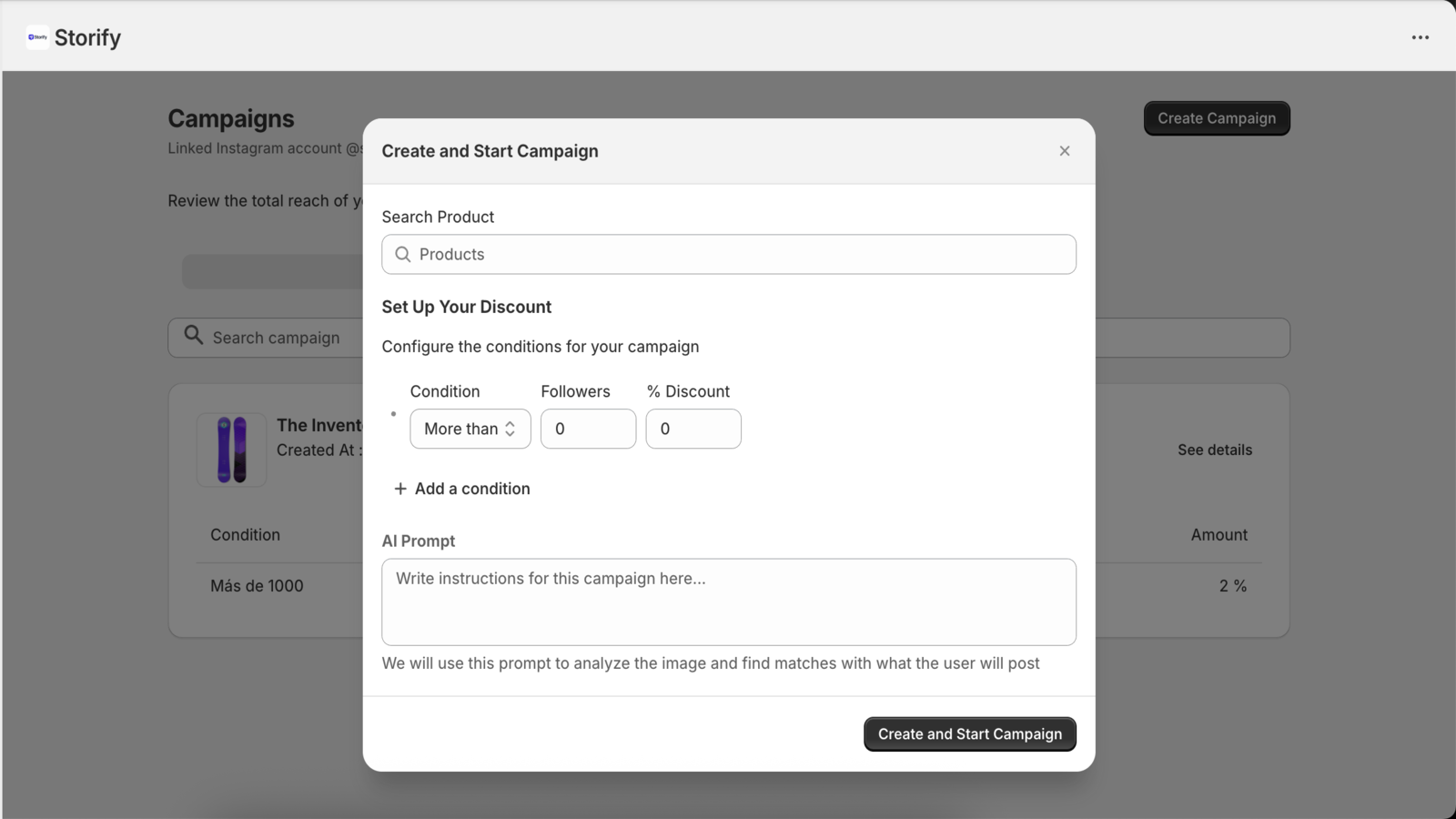Screen dimensions: 1456x819
Task: Open the More than condition dropdown
Action: click(470, 429)
